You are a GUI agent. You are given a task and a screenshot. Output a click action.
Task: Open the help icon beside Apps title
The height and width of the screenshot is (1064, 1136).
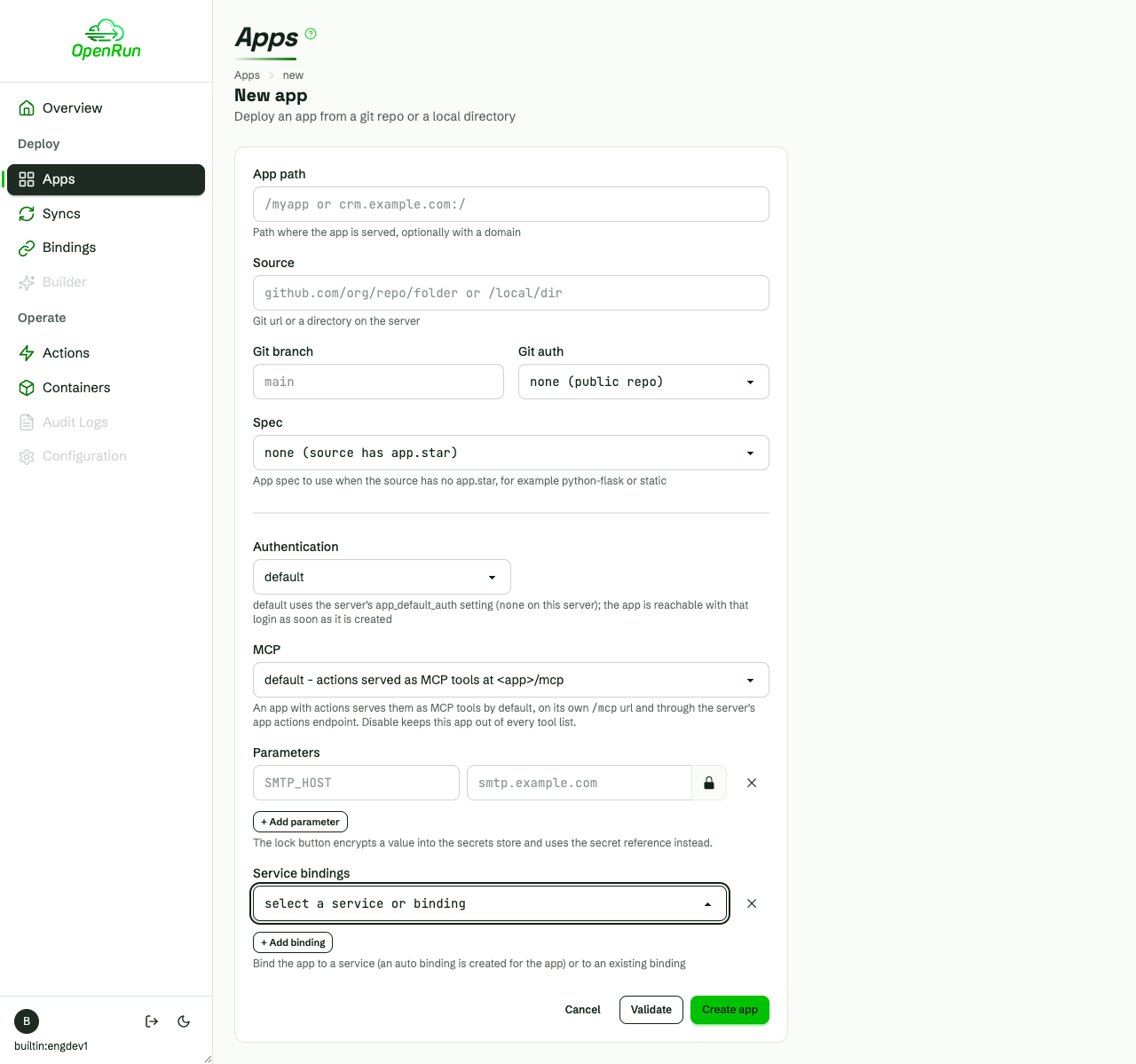coord(311,34)
